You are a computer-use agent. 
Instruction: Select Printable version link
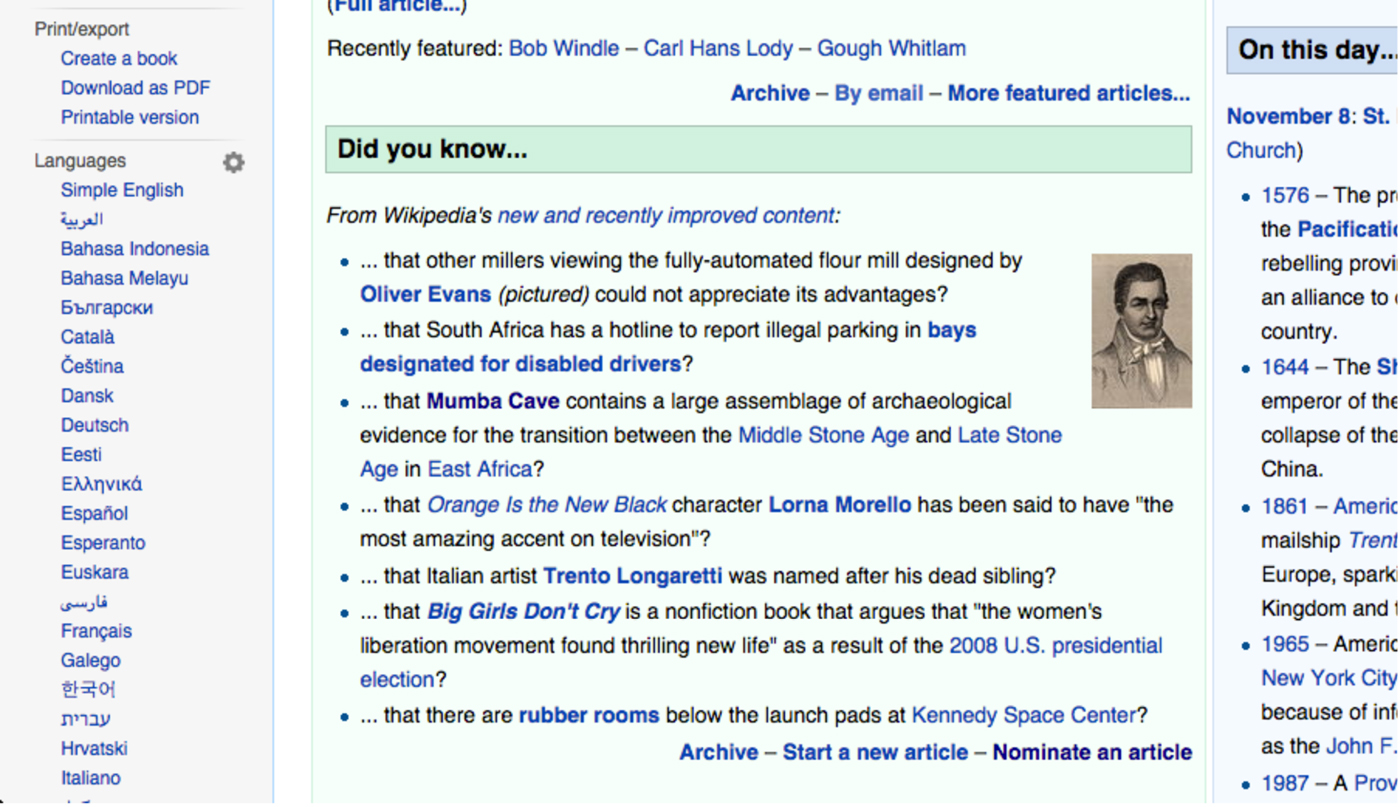pyautogui.click(x=130, y=117)
